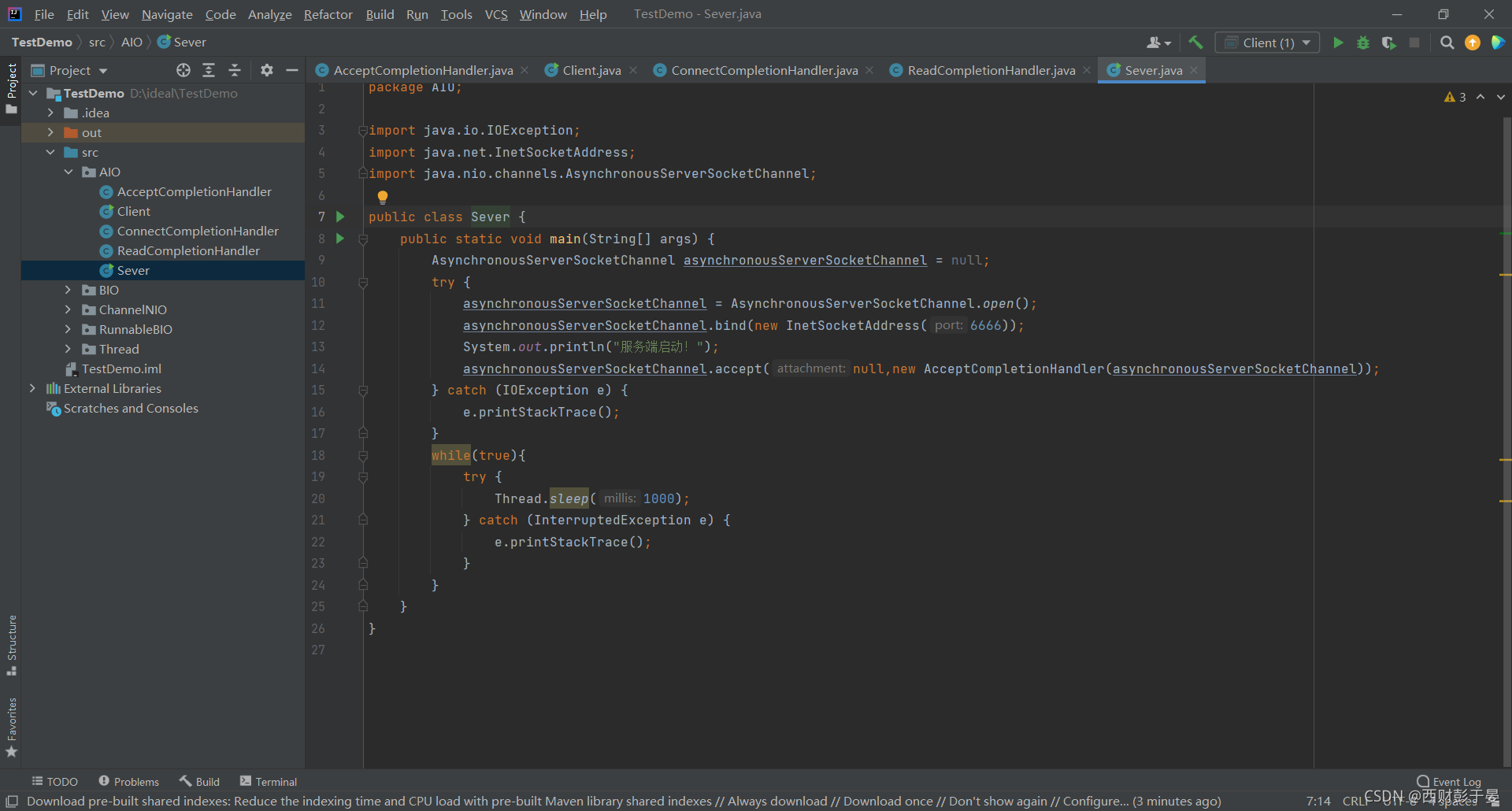Open the Navigate menu
Screen dimensions: 1512x811
click(167, 14)
